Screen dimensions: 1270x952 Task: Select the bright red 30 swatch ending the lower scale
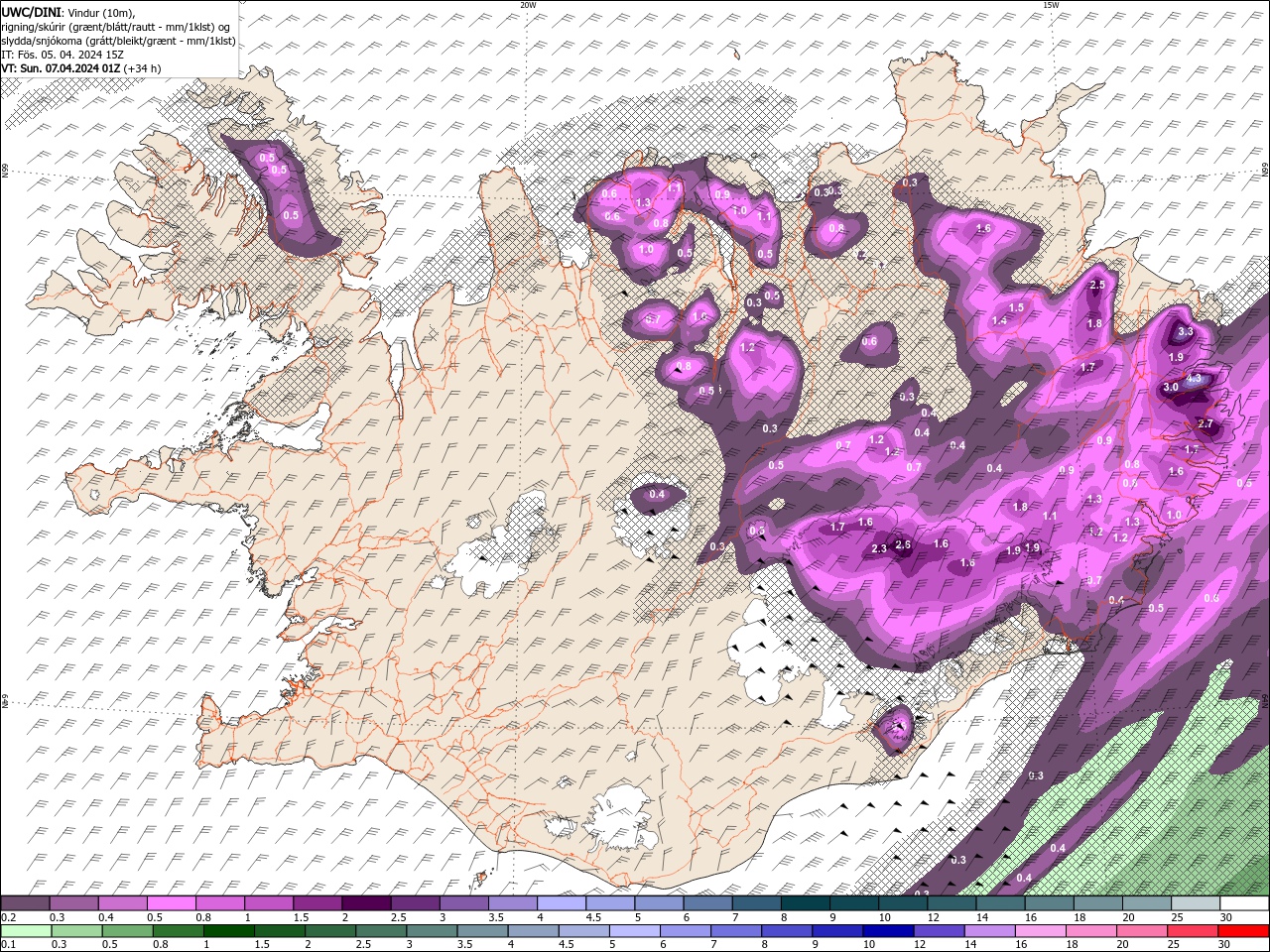pyautogui.click(x=1241, y=931)
